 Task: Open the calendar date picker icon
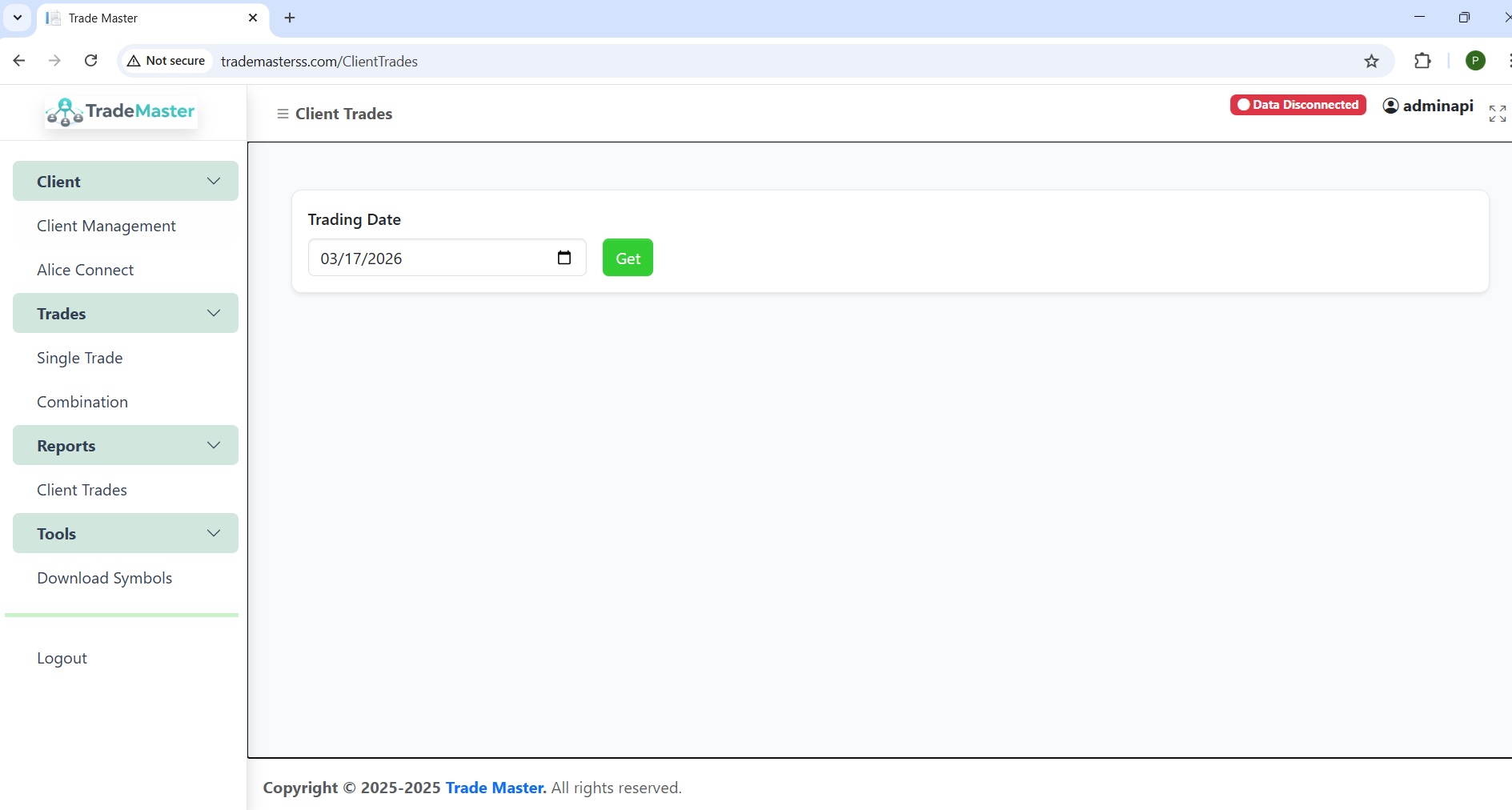563,258
